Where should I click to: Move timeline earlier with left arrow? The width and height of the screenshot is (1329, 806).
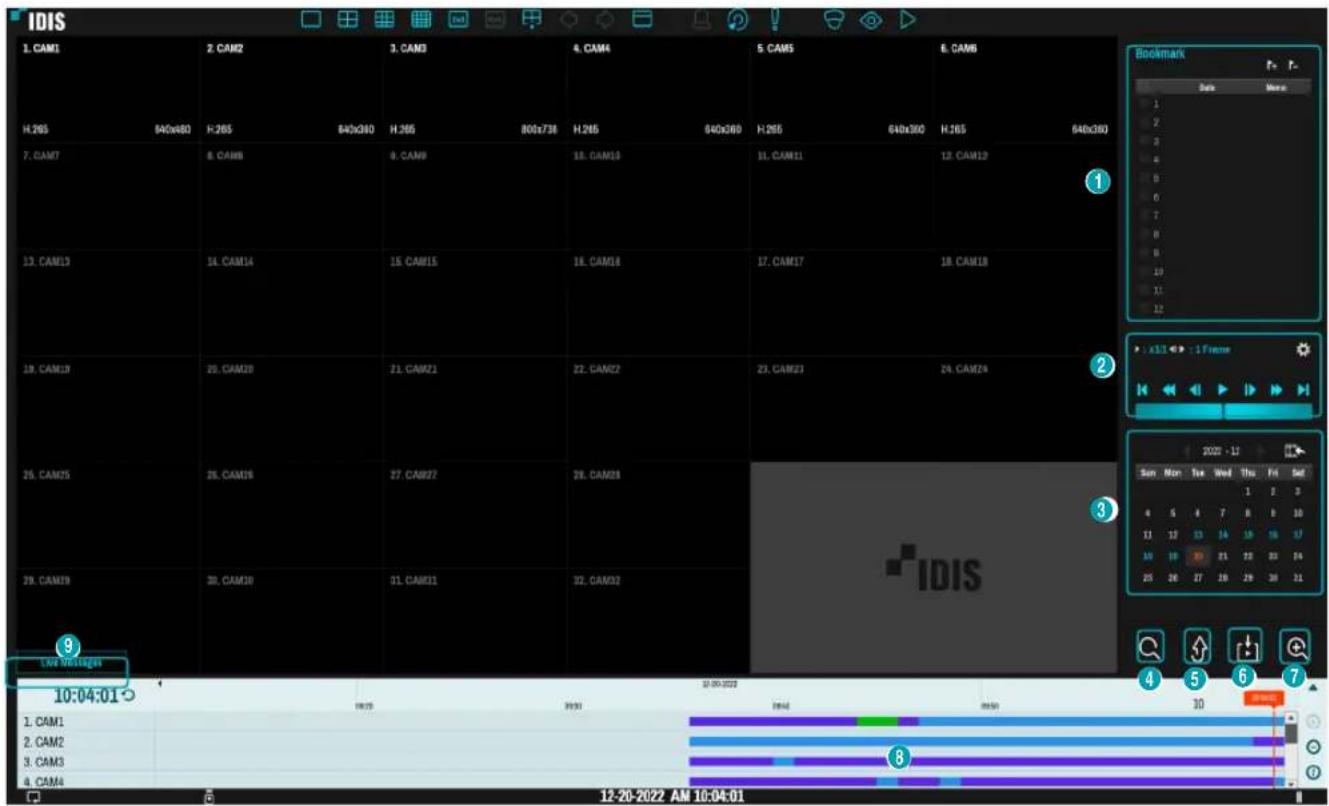(160, 684)
